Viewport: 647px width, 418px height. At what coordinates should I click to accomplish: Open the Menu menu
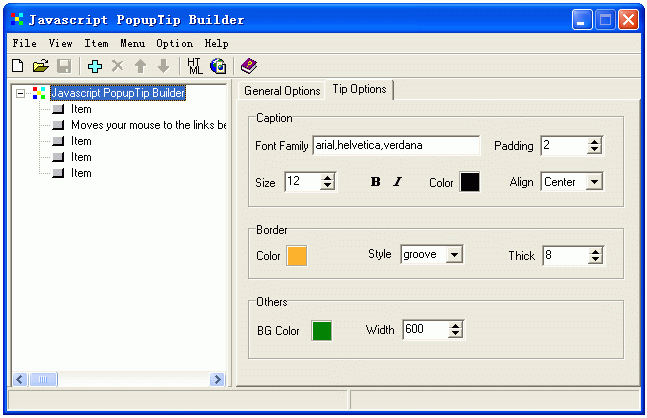[132, 43]
